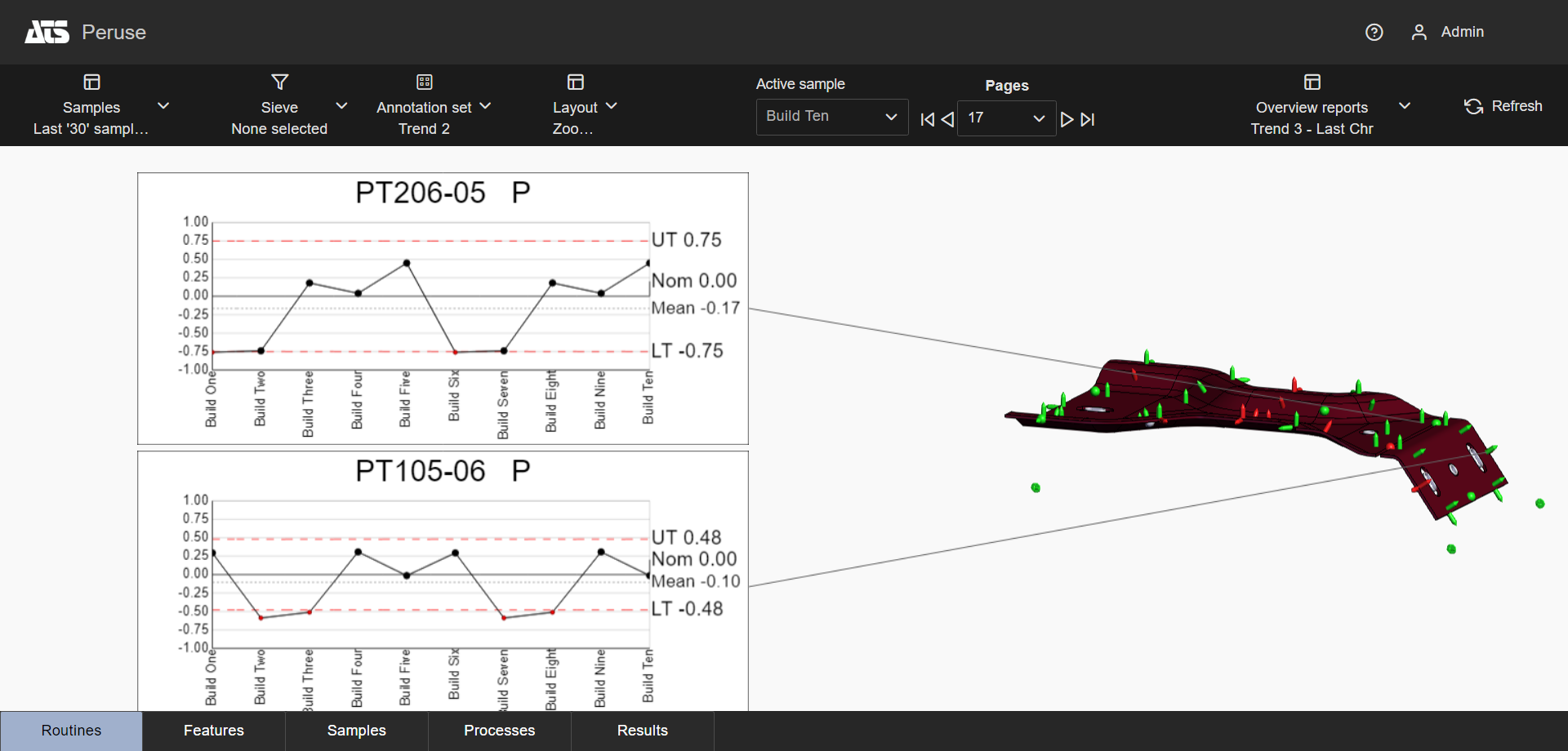Open the Processes tab

coord(499,731)
